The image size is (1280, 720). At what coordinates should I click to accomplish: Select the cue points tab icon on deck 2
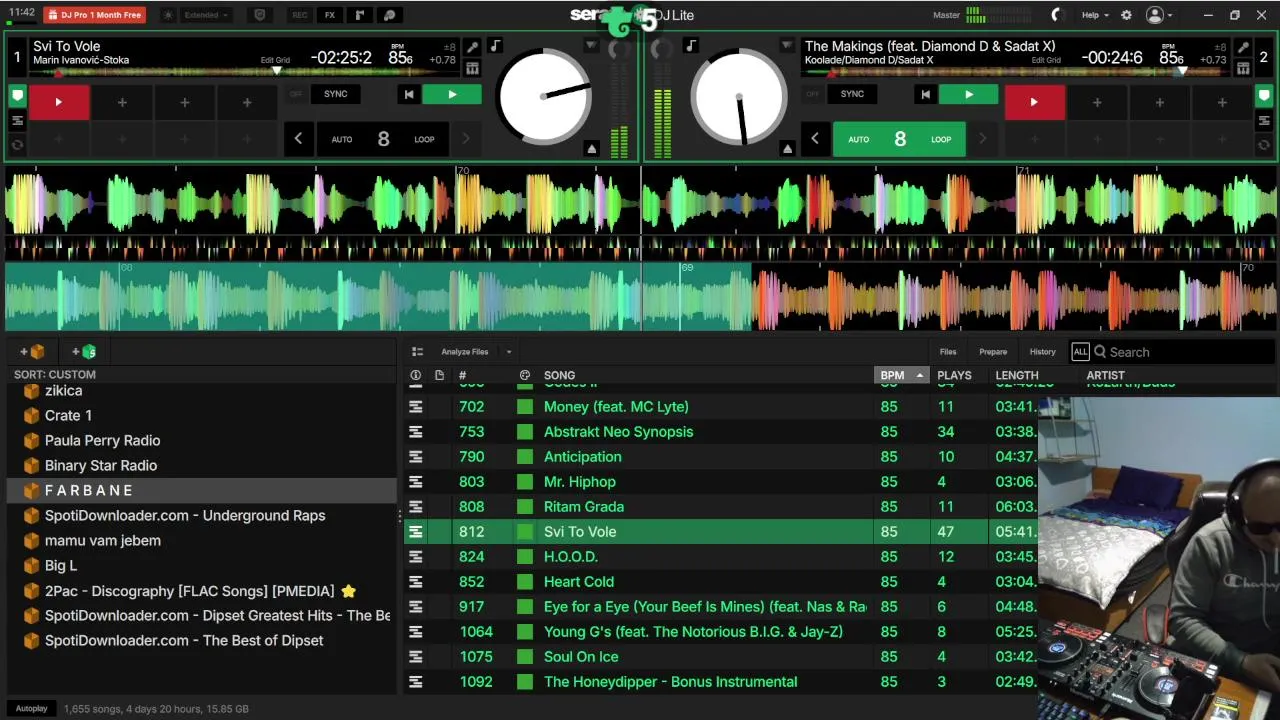pos(1263,97)
